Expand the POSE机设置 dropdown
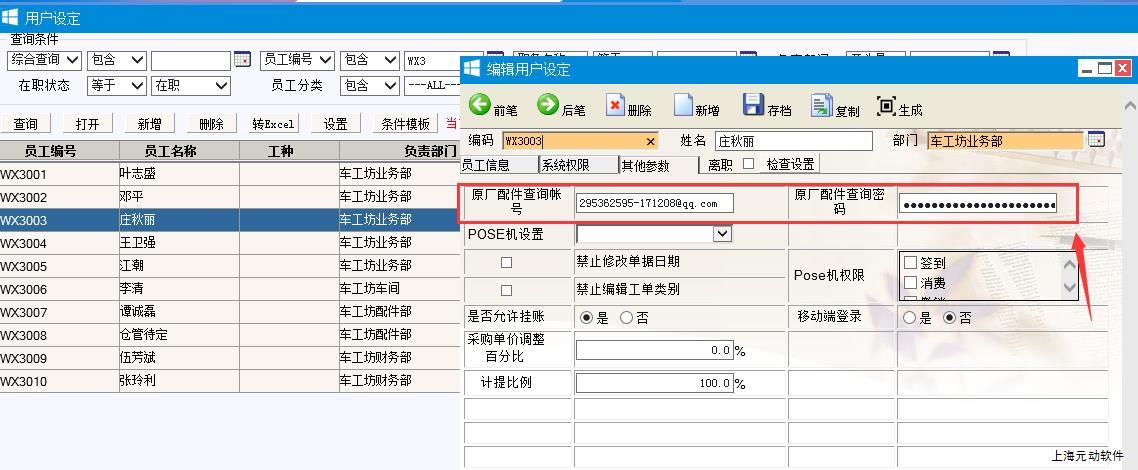 click(x=723, y=234)
